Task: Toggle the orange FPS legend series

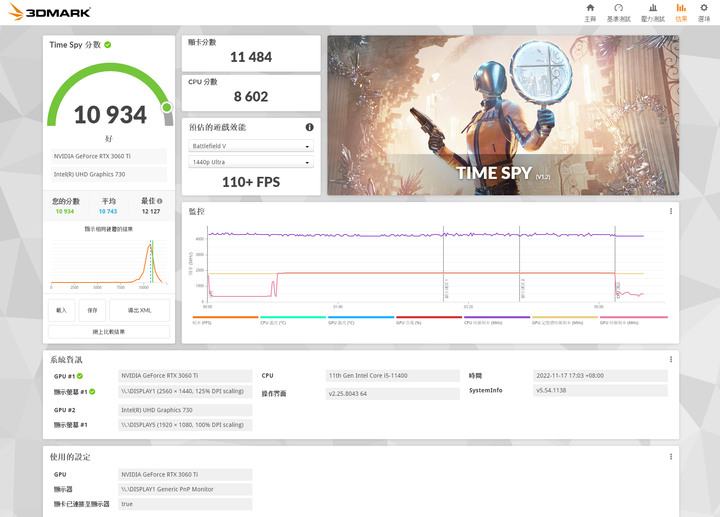Action: (225, 320)
